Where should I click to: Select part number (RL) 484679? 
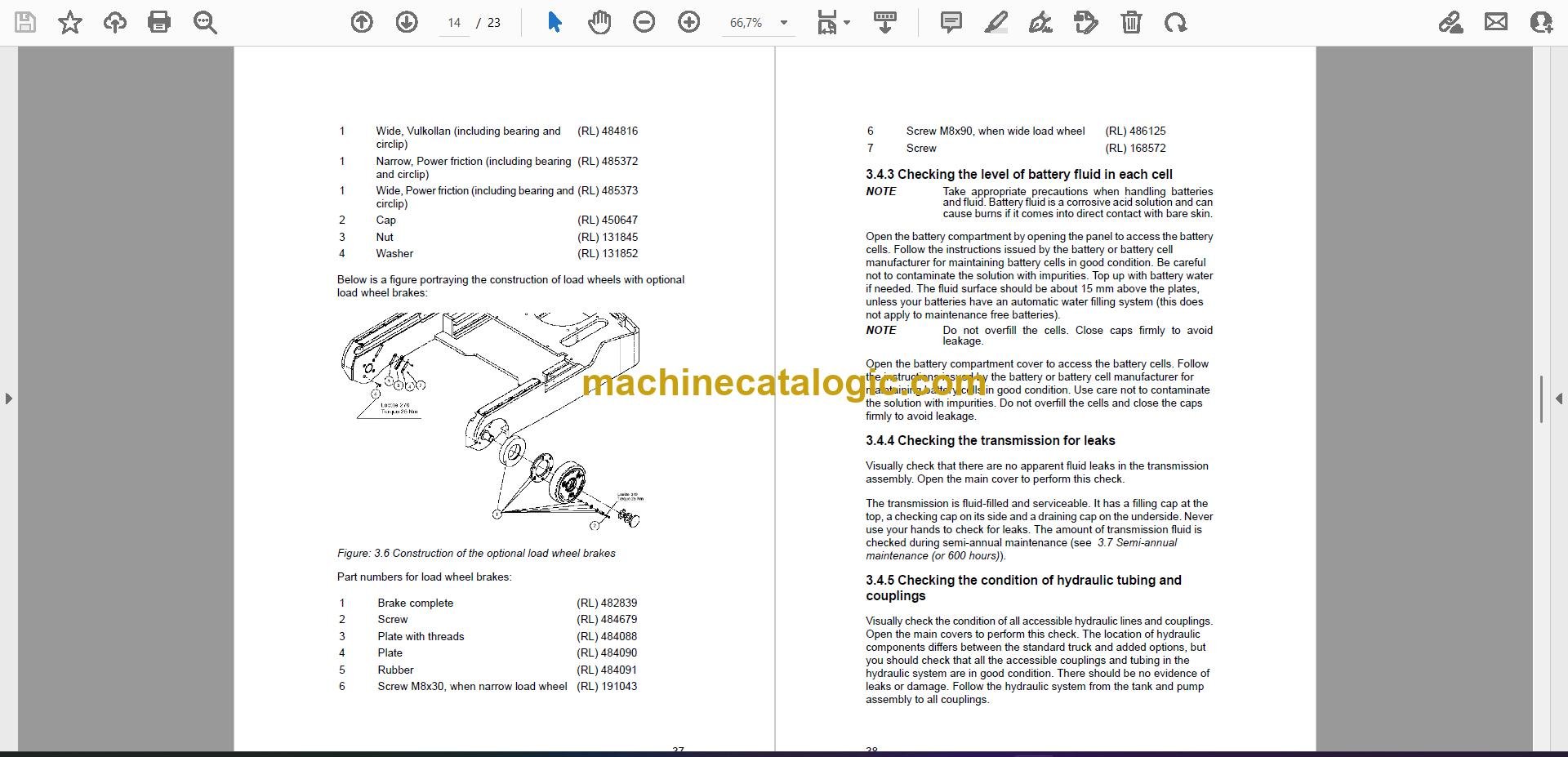607,619
